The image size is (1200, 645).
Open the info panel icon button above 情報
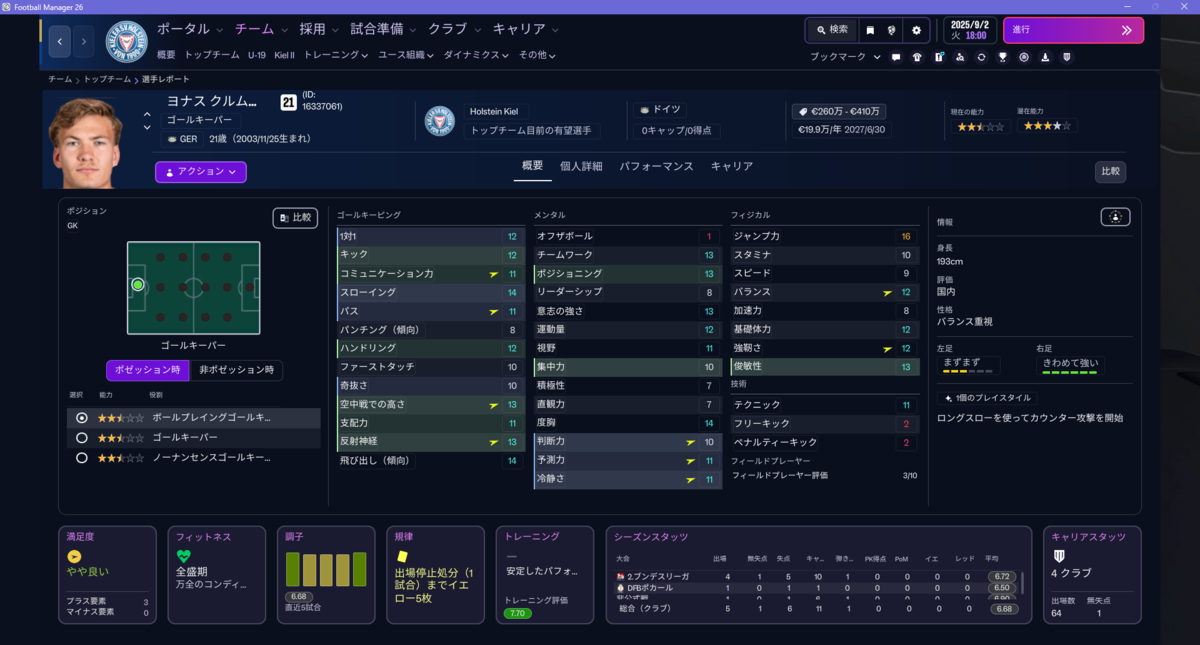click(x=1116, y=217)
